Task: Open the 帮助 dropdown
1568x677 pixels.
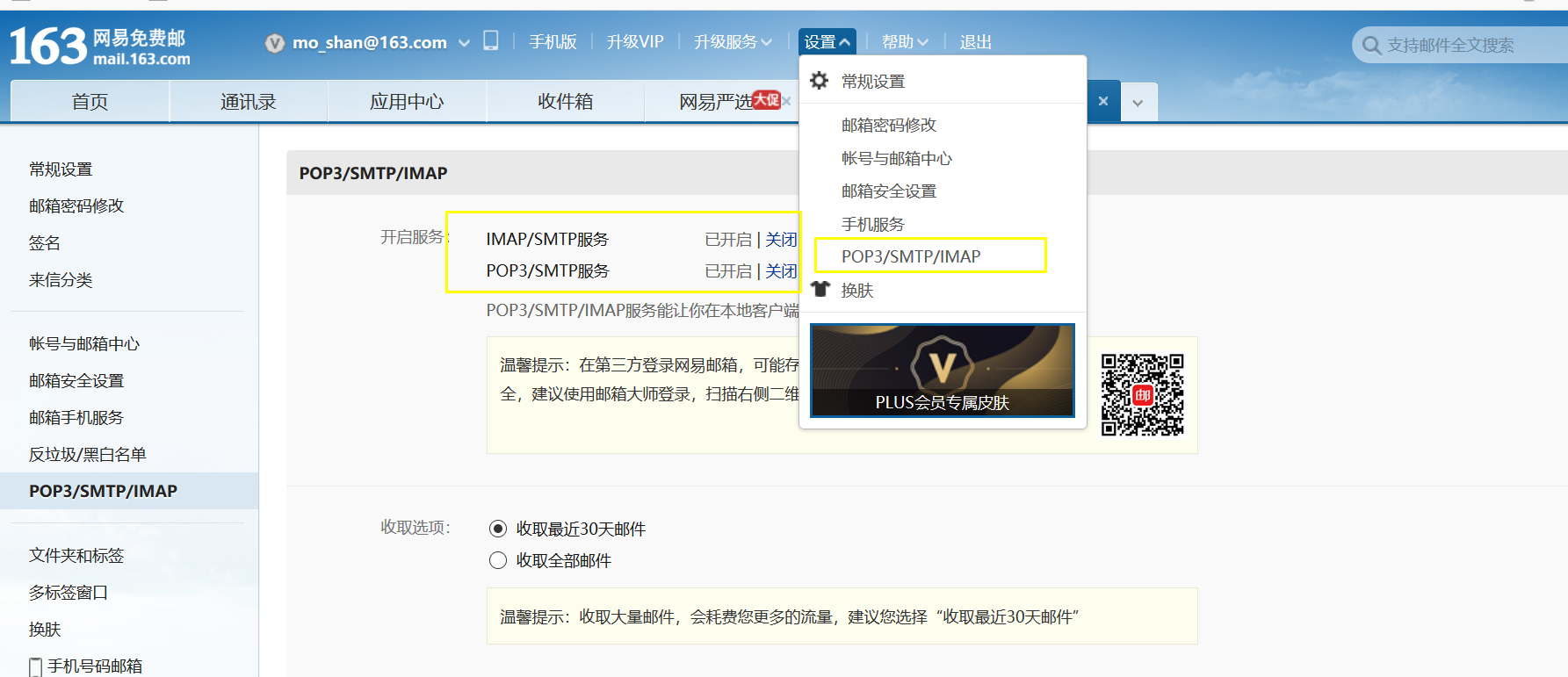Action: pyautogui.click(x=905, y=41)
